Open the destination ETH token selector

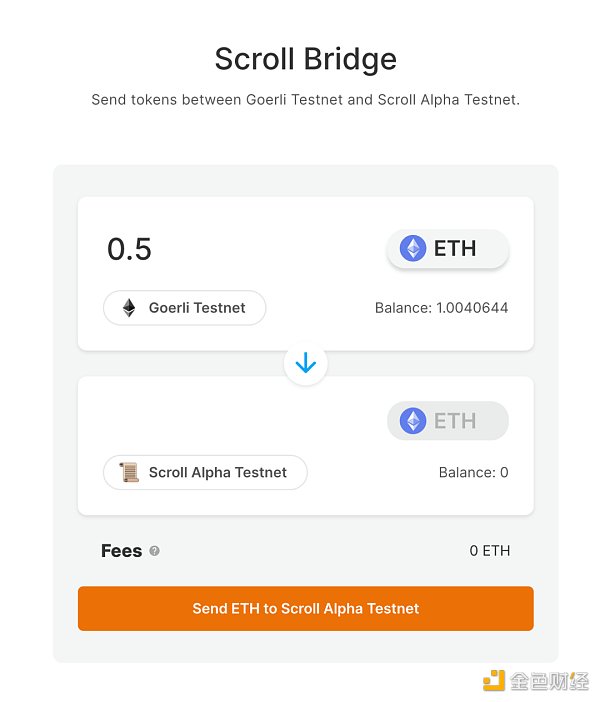pos(447,421)
